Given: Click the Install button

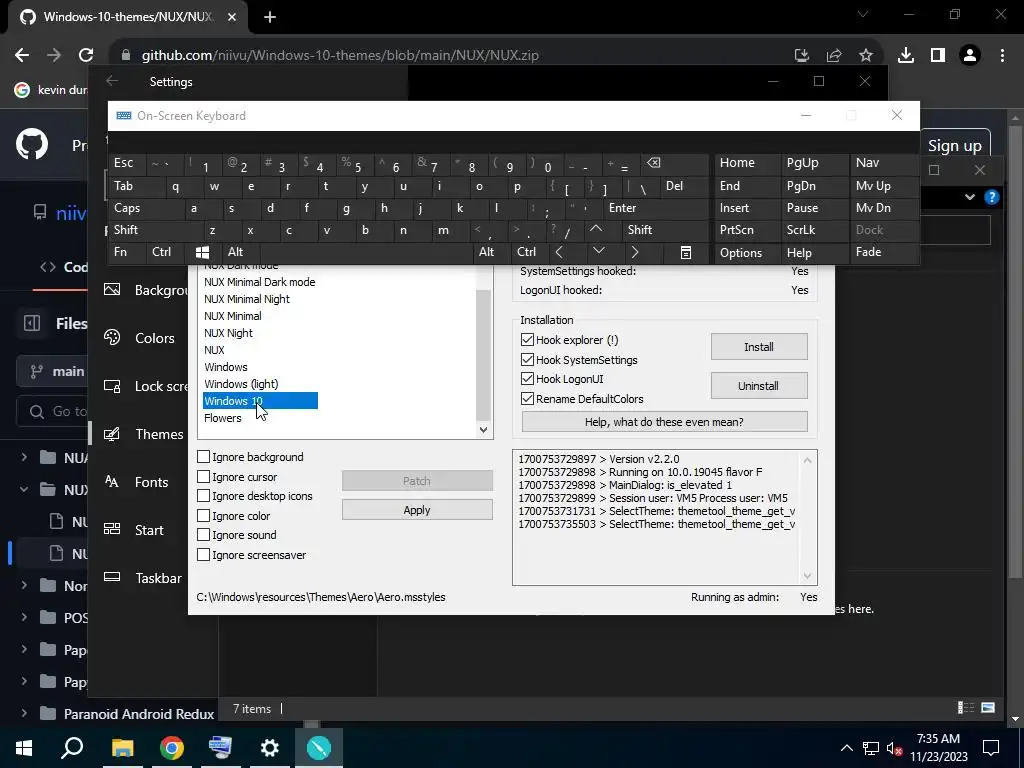Looking at the screenshot, I should (x=759, y=347).
